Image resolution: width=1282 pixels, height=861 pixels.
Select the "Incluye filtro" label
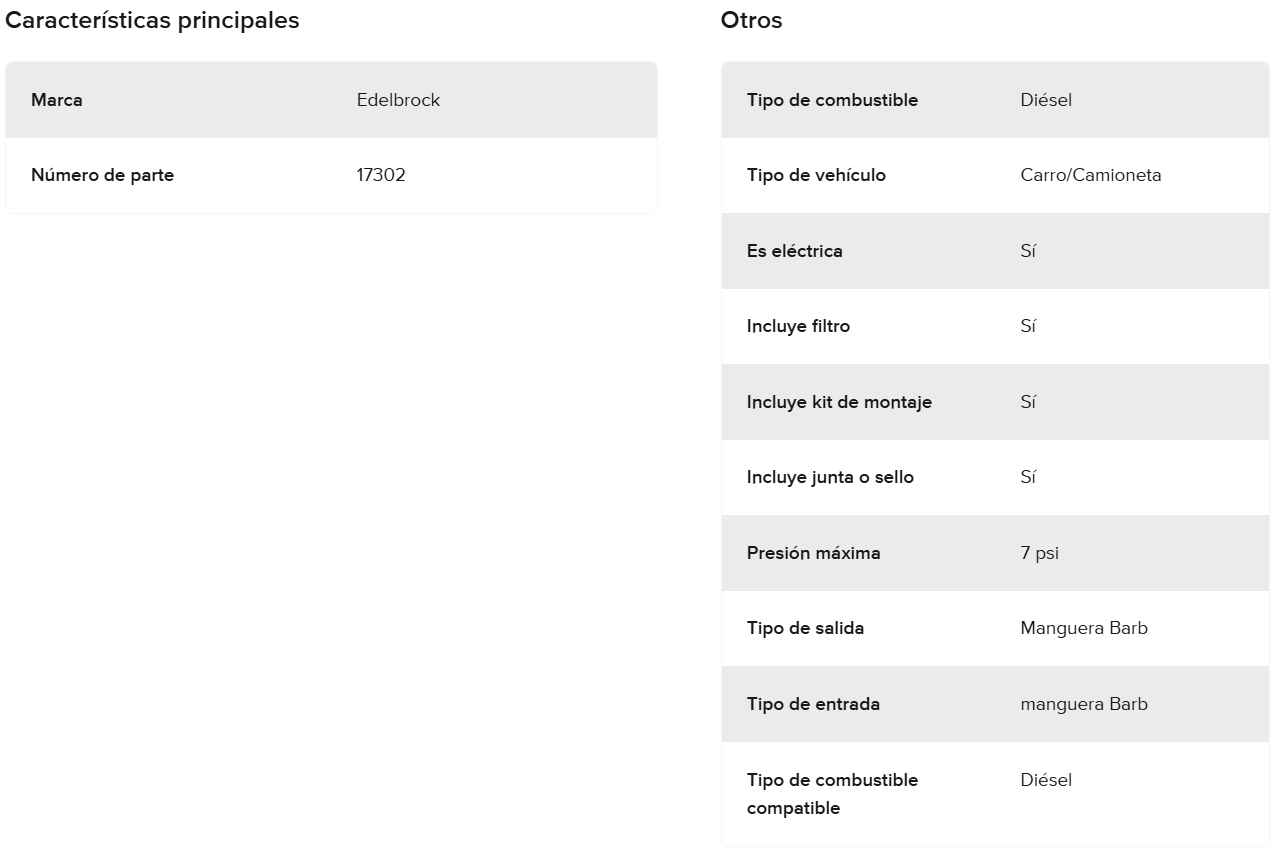(798, 326)
